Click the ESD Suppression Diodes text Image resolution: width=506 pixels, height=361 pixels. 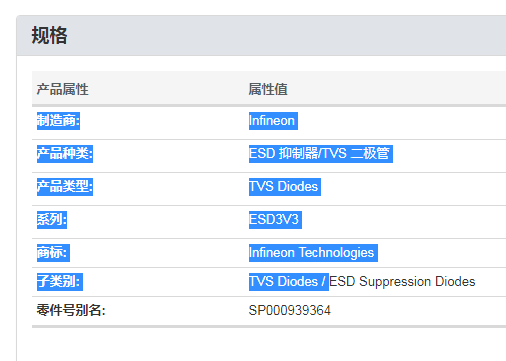coord(402,282)
